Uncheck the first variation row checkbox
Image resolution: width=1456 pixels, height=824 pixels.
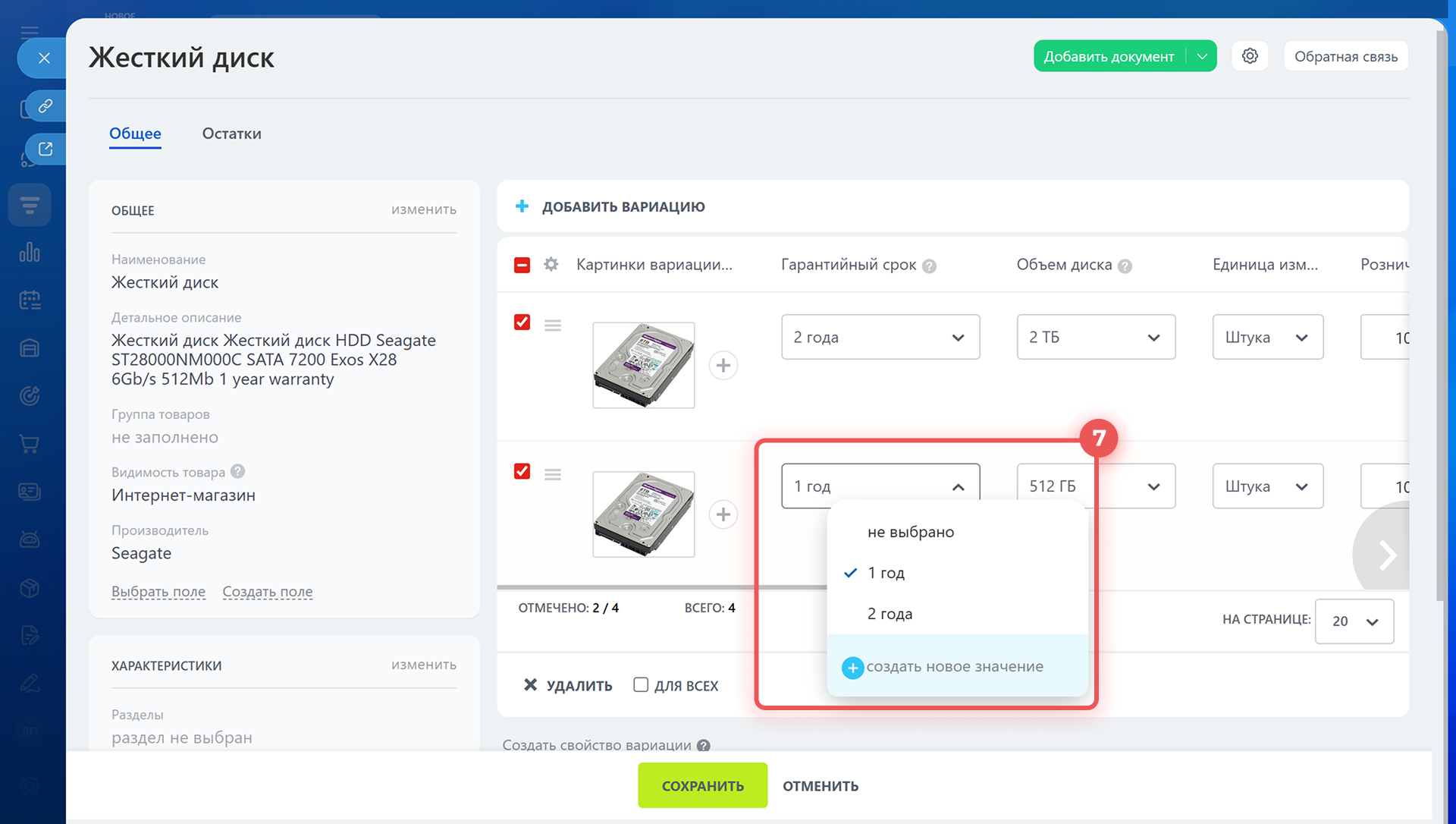(522, 322)
